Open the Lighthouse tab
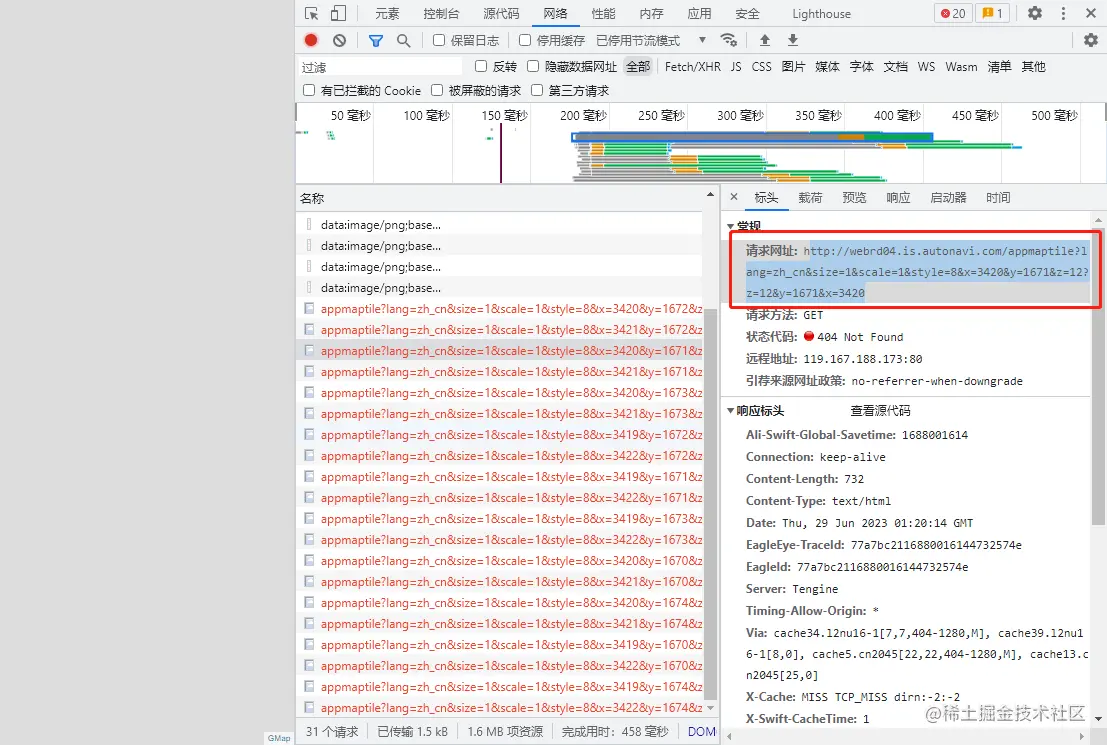This screenshot has height=745, width=1107. [x=821, y=13]
